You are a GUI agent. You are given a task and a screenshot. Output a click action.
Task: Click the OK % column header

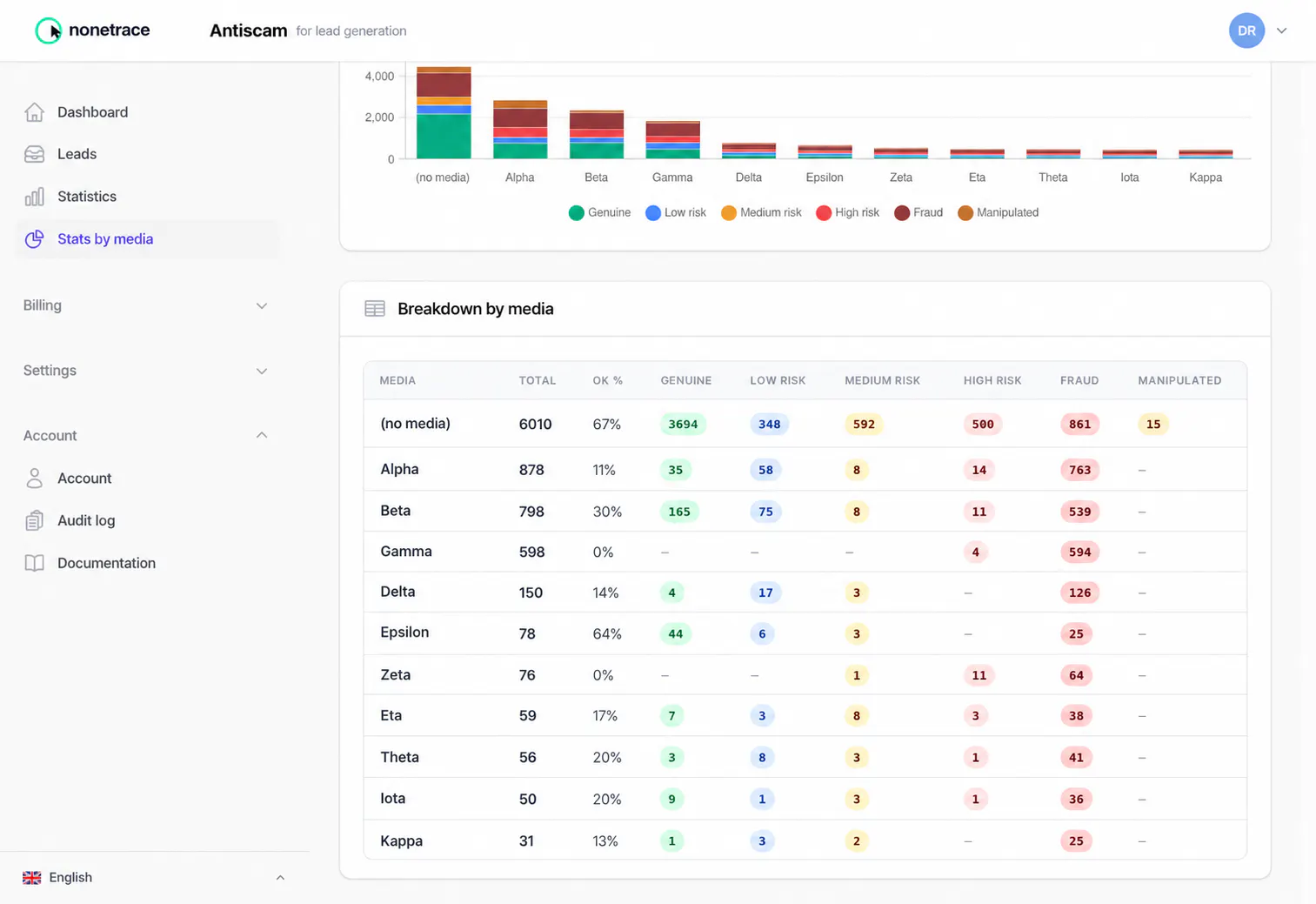pyautogui.click(x=608, y=380)
